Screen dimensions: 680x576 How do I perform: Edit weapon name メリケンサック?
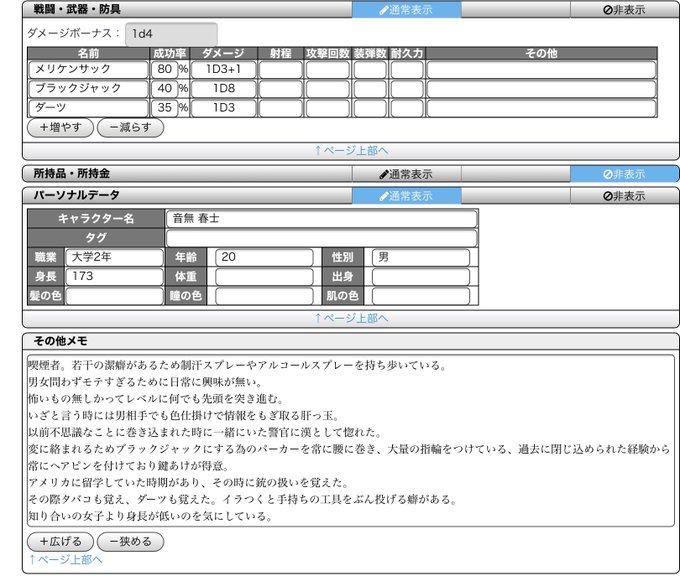(x=88, y=69)
